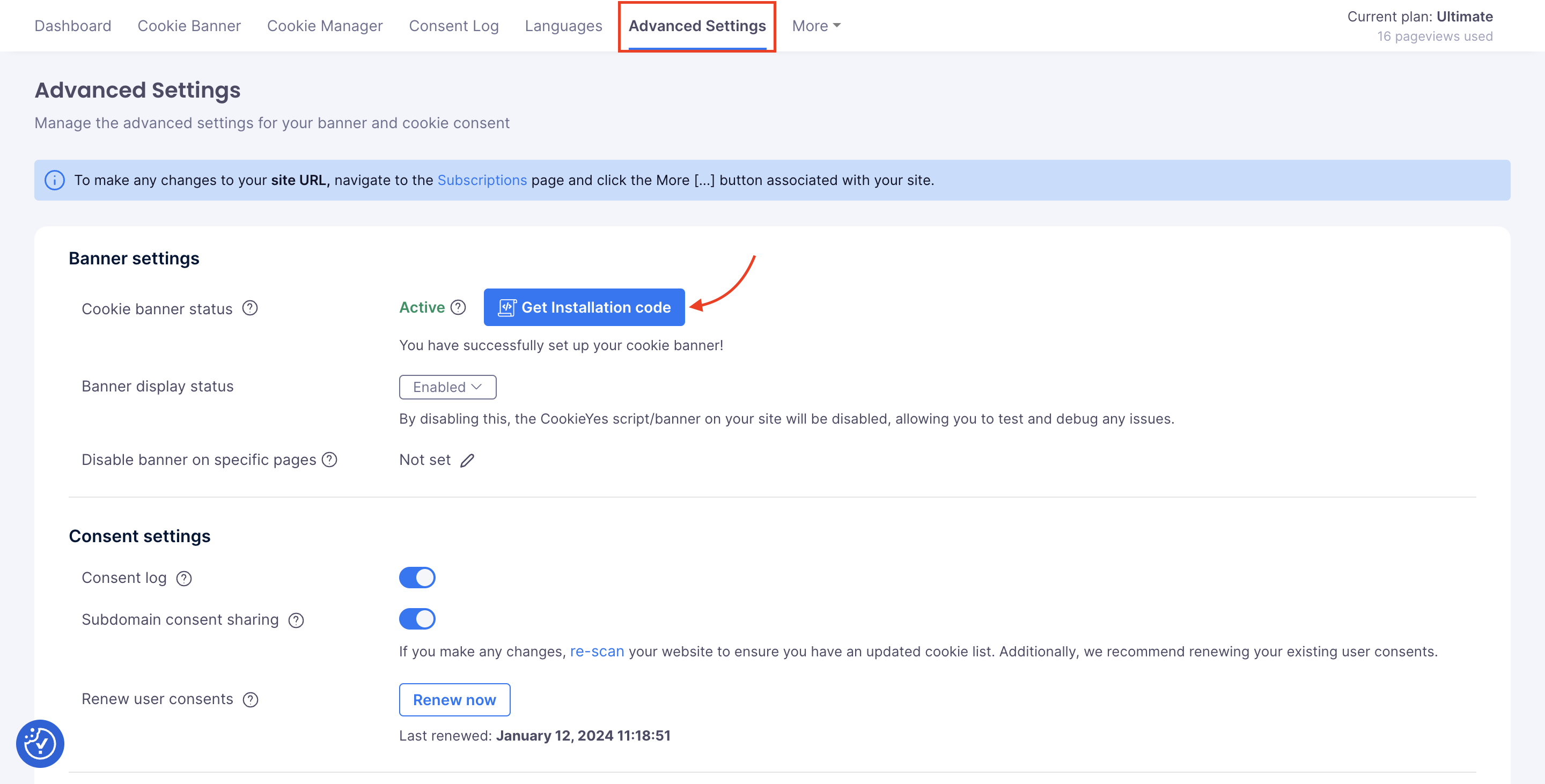
Task: Click the '16 pageviews used' text
Action: 1434,36
